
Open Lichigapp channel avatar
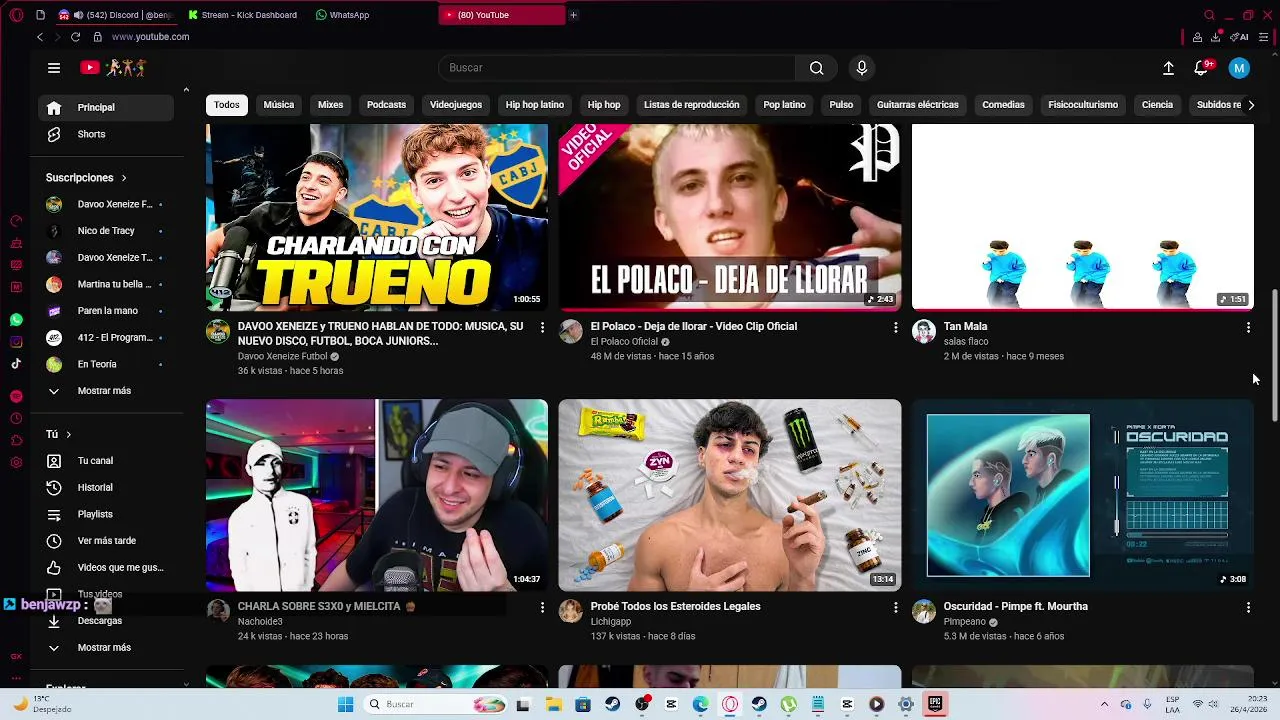571,612
